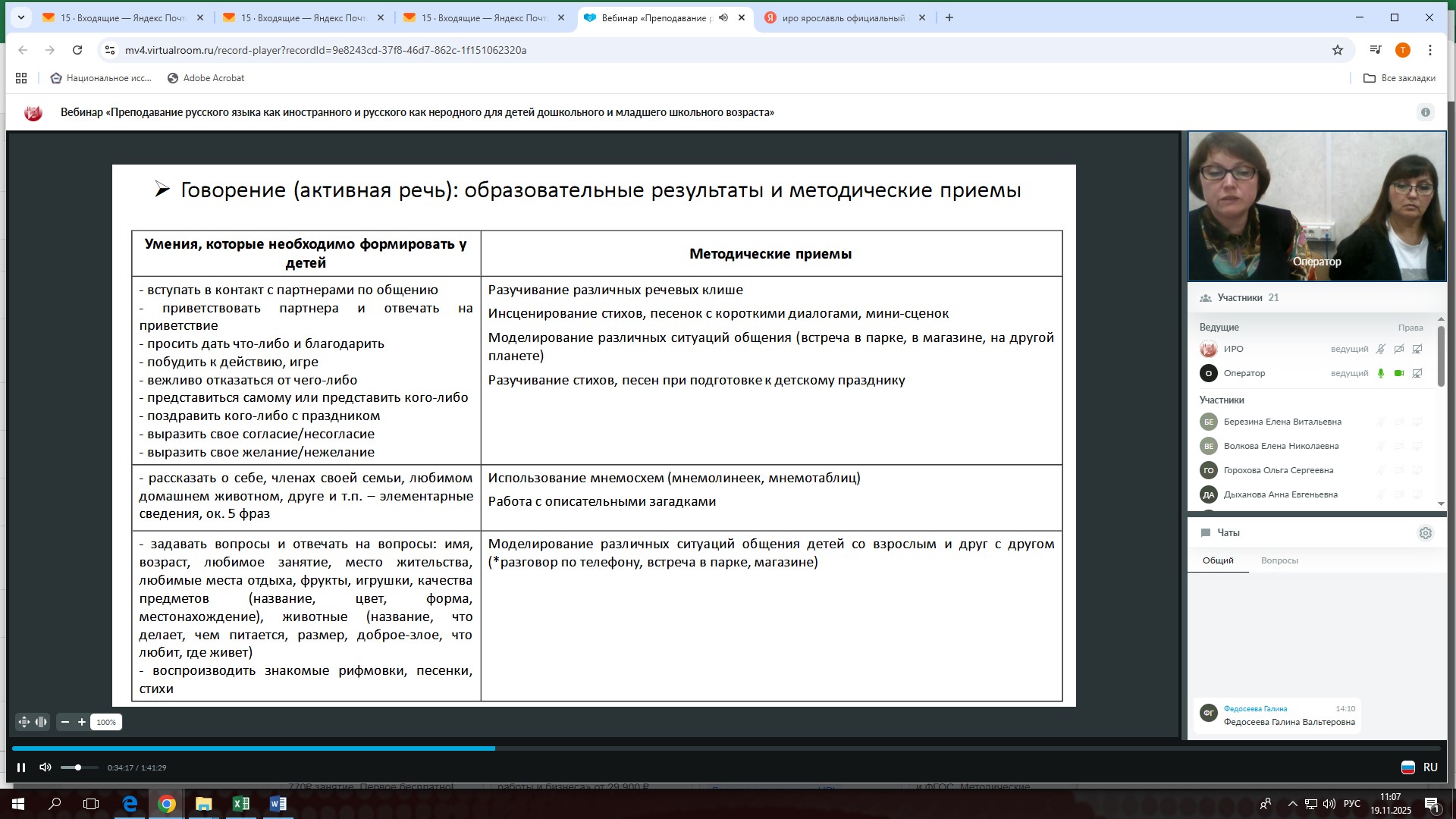Screen dimensions: 1456x819
Task: Open chat settings gear icon
Action: tap(1425, 533)
